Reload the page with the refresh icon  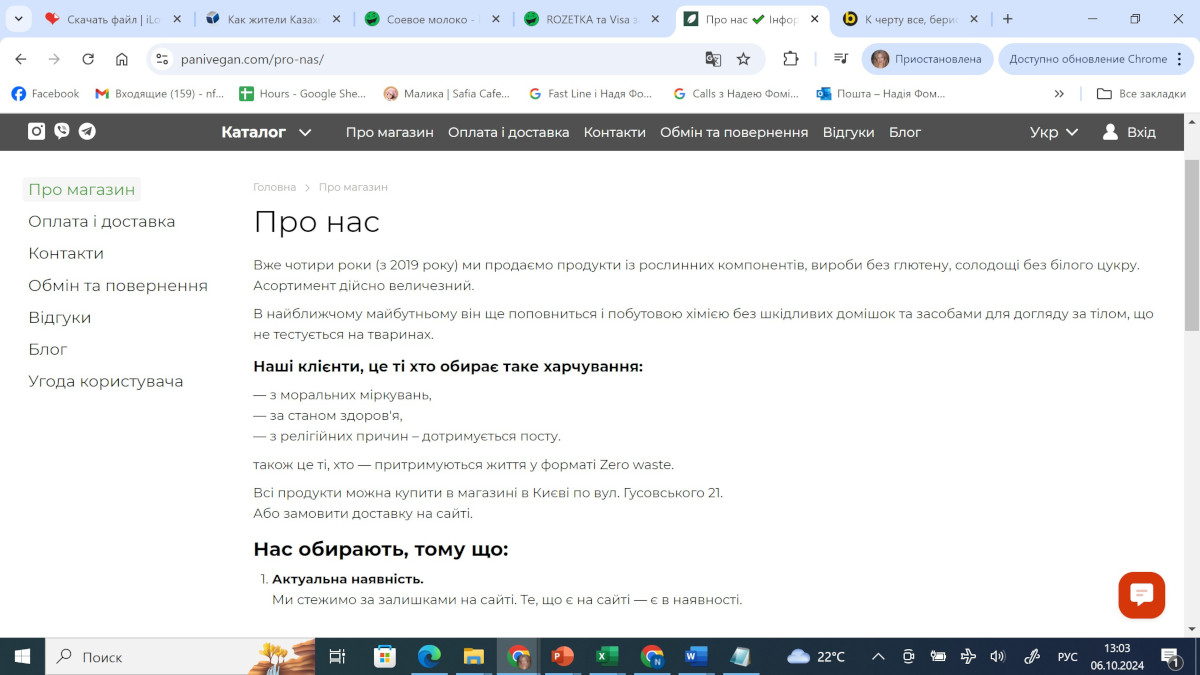click(88, 59)
